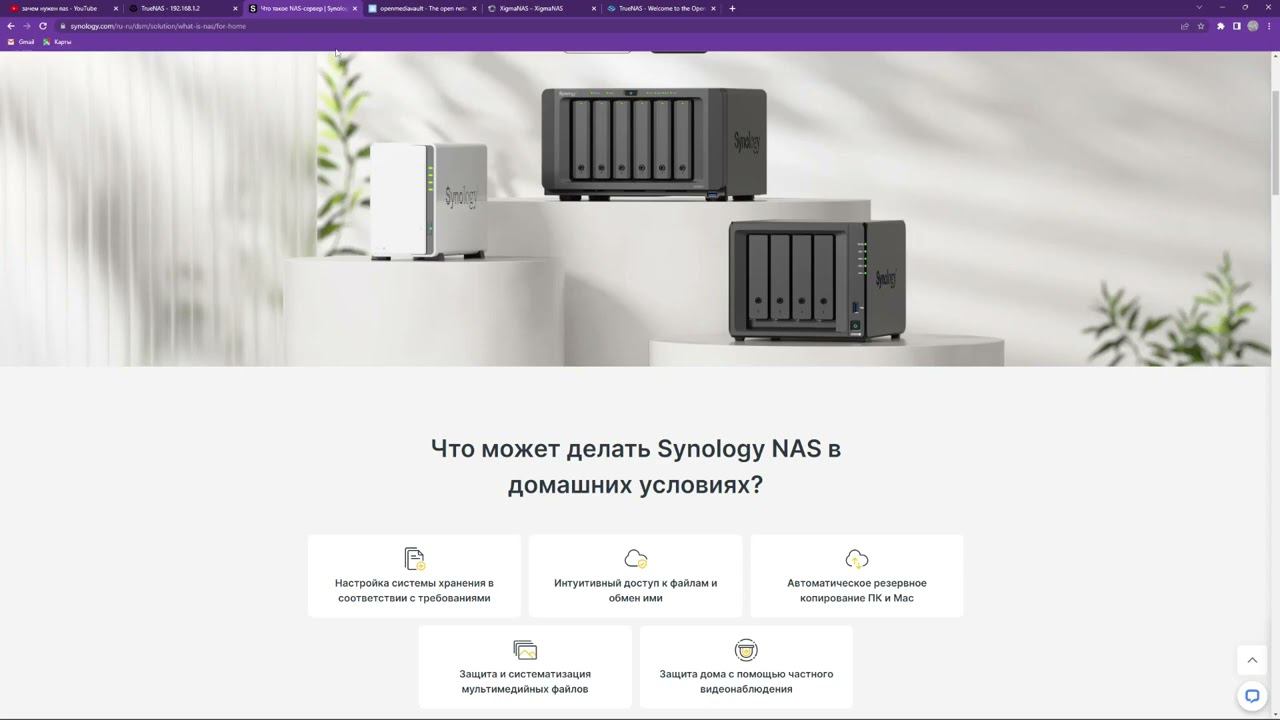Reload the page with the refresh icon
The width and height of the screenshot is (1280, 720).
click(43, 26)
